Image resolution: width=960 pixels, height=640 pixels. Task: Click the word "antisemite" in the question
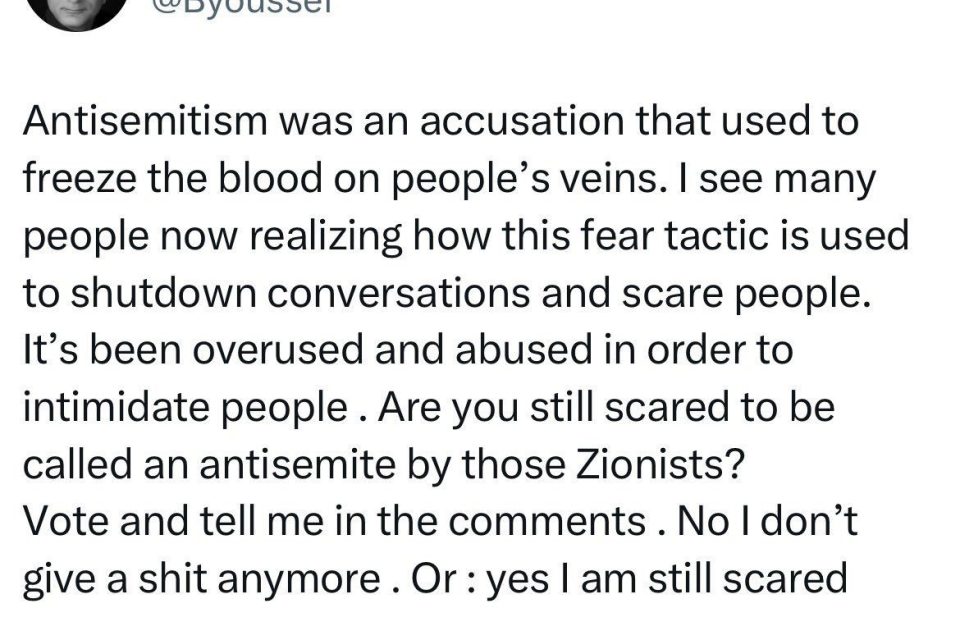298,464
